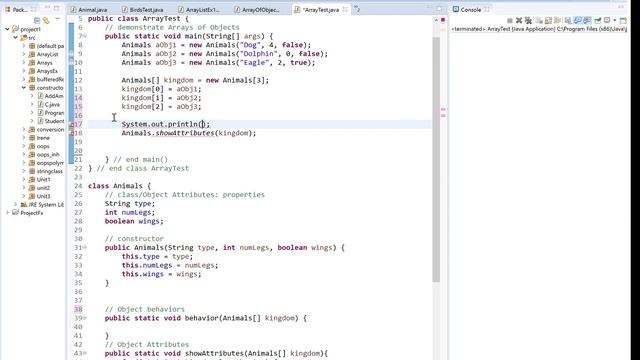Screen dimensions: 640x360
Task: Click the red error indicator atop overview ruler
Action: 443,20
